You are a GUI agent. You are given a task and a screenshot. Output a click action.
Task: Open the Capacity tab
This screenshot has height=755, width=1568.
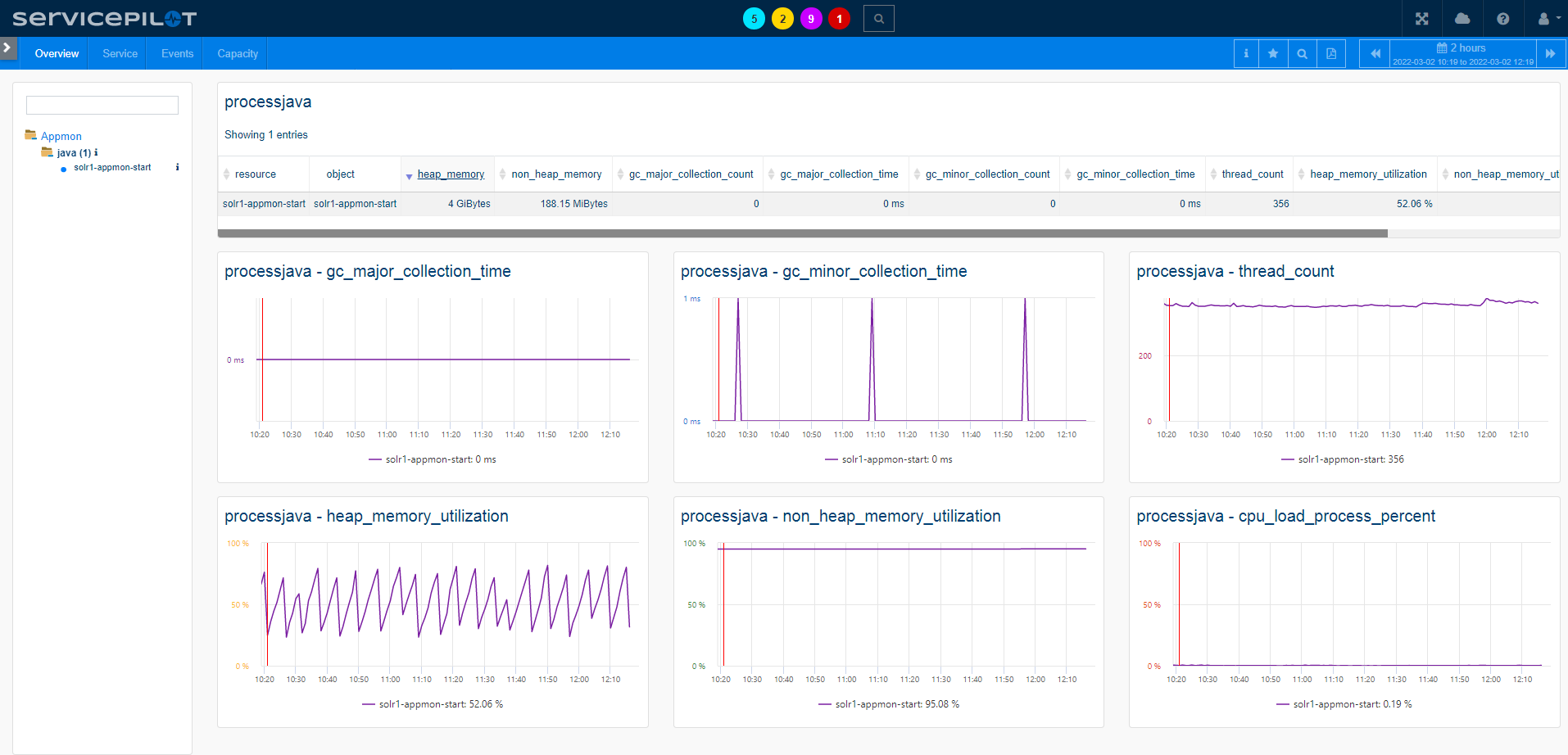(x=237, y=53)
